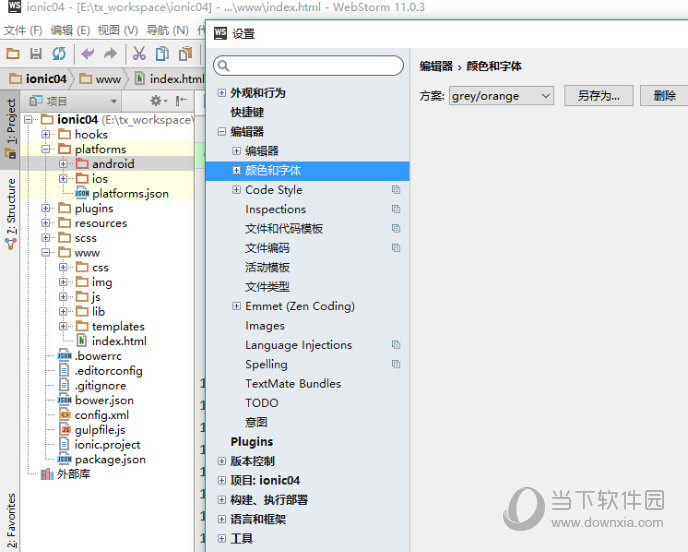Click the Undo arrow icon
This screenshot has width=688, height=552.
click(x=87, y=54)
